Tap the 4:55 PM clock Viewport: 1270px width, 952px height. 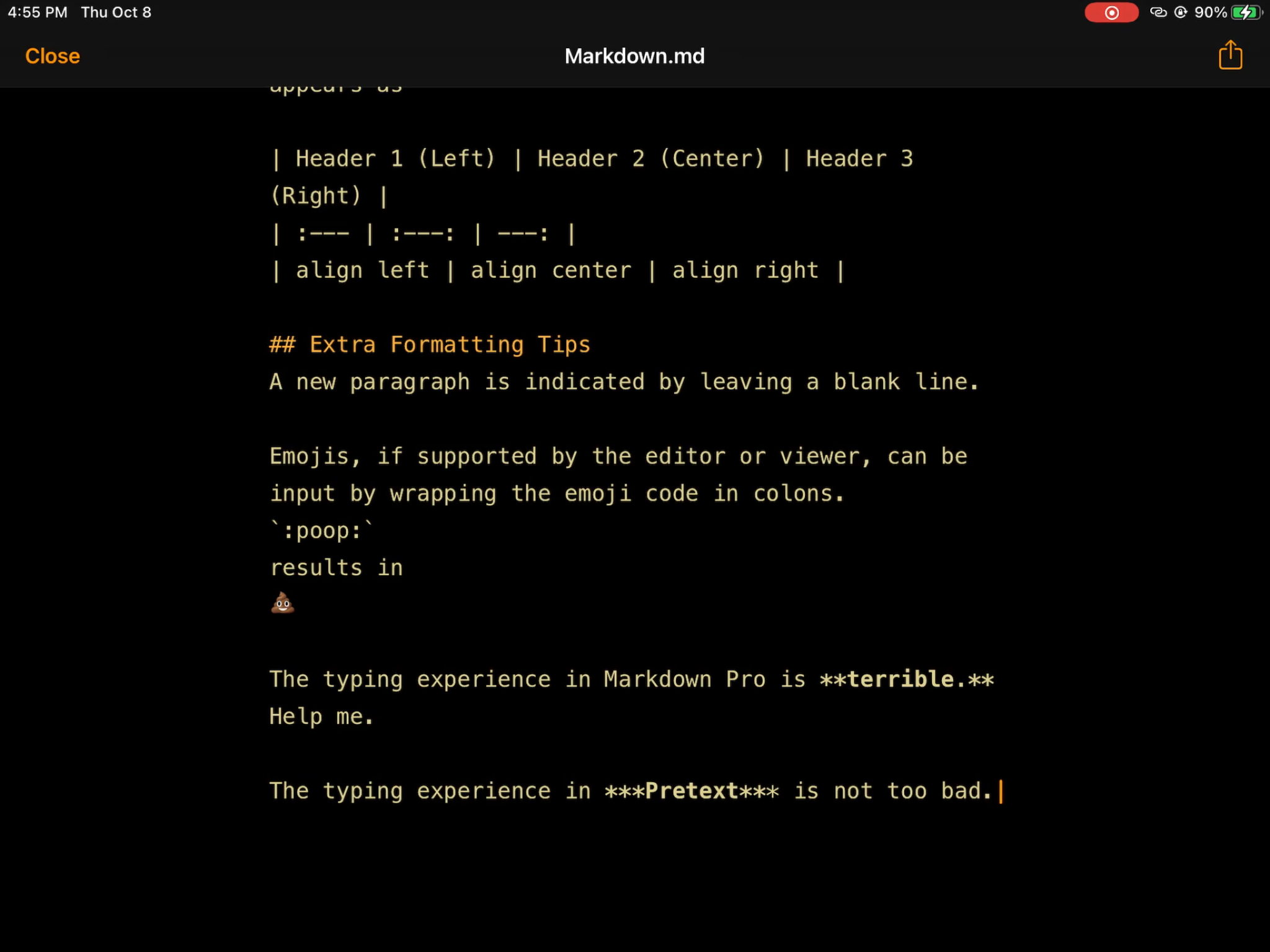tap(38, 12)
